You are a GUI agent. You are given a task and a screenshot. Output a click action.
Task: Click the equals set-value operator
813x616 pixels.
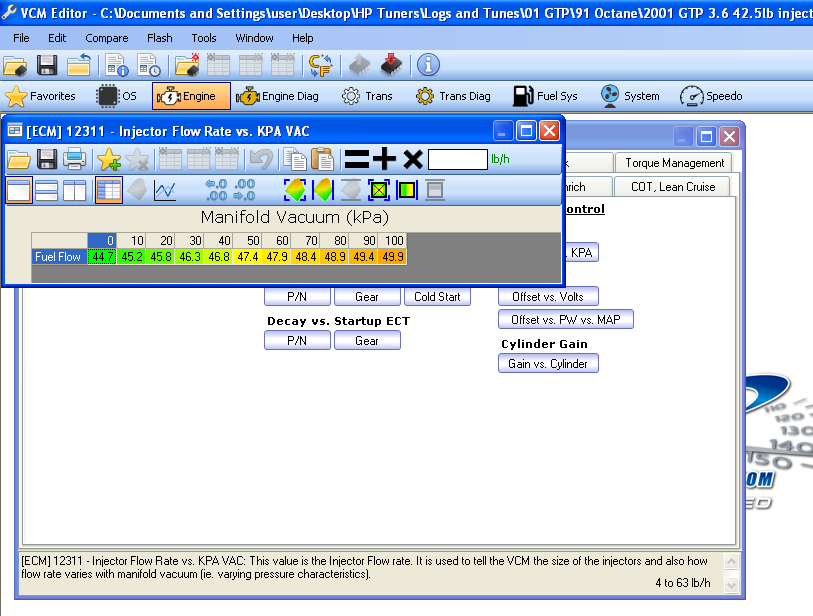pos(357,159)
